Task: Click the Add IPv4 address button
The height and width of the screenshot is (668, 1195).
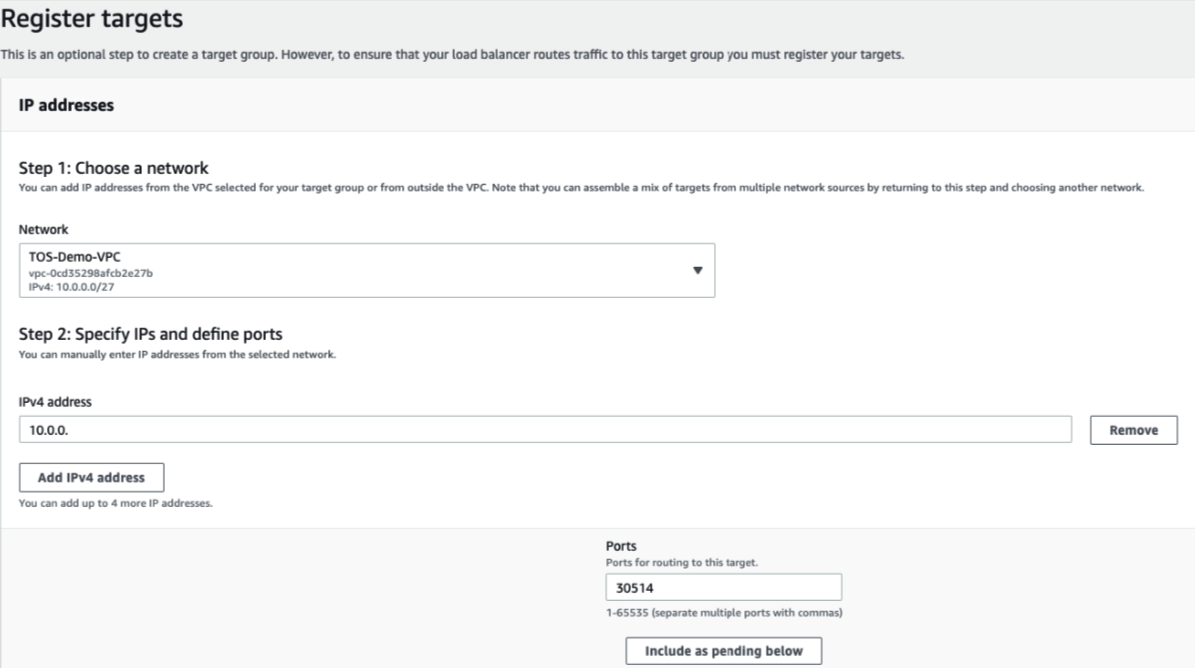Action: 91,478
